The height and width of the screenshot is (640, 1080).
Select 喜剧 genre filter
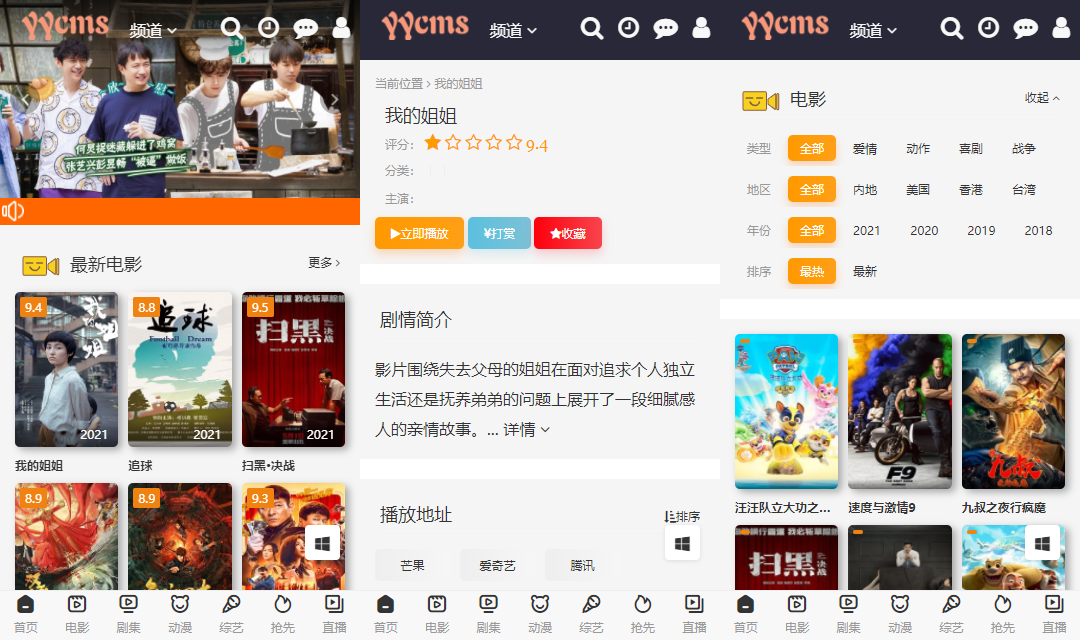(x=970, y=148)
